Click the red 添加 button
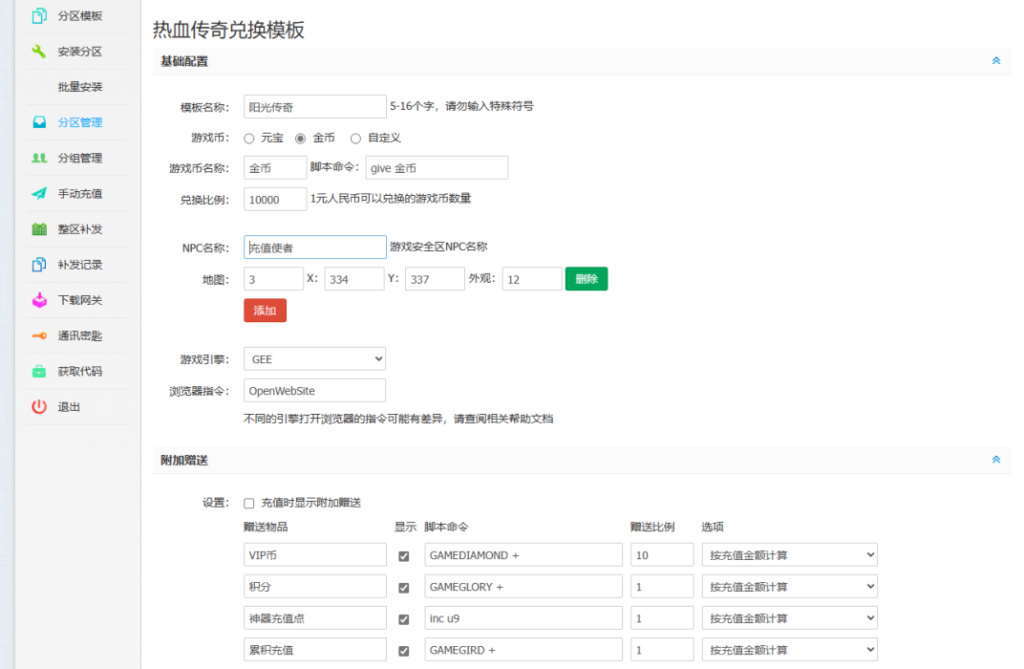Screen dimensions: 1024x669 point(265,311)
